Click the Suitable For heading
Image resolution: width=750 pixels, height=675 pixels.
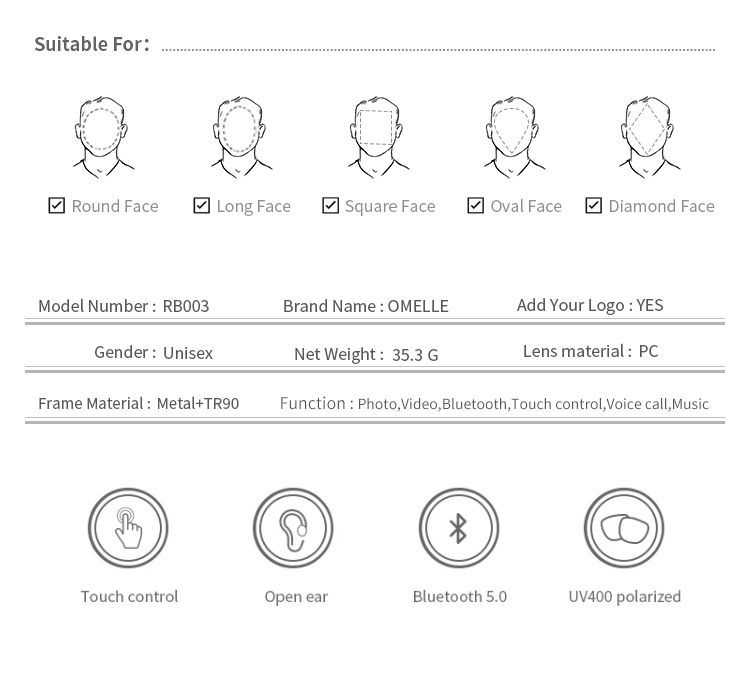click(91, 44)
